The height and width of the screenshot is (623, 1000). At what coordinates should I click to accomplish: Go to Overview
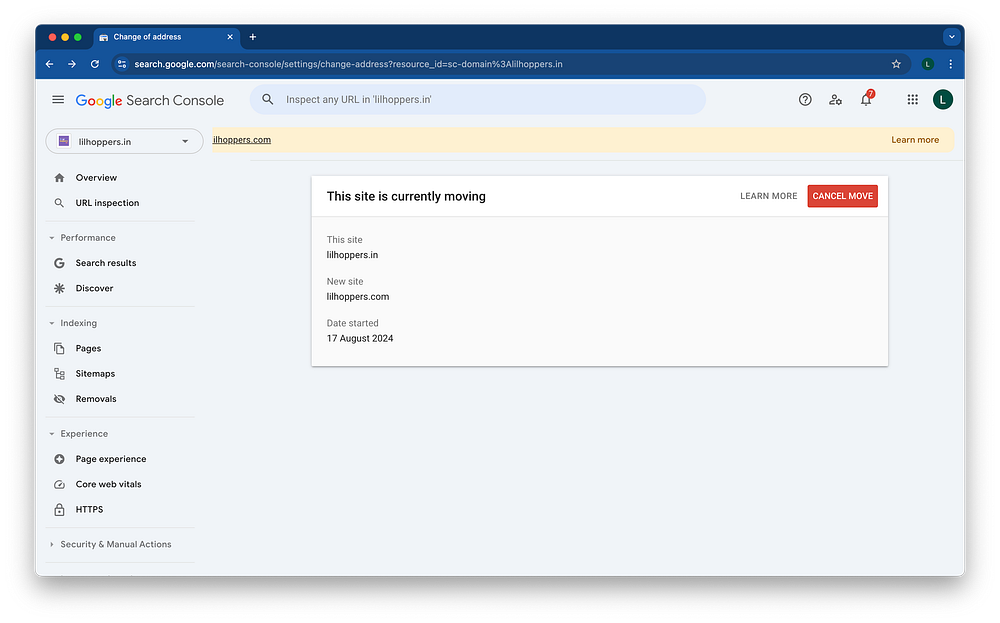click(96, 178)
